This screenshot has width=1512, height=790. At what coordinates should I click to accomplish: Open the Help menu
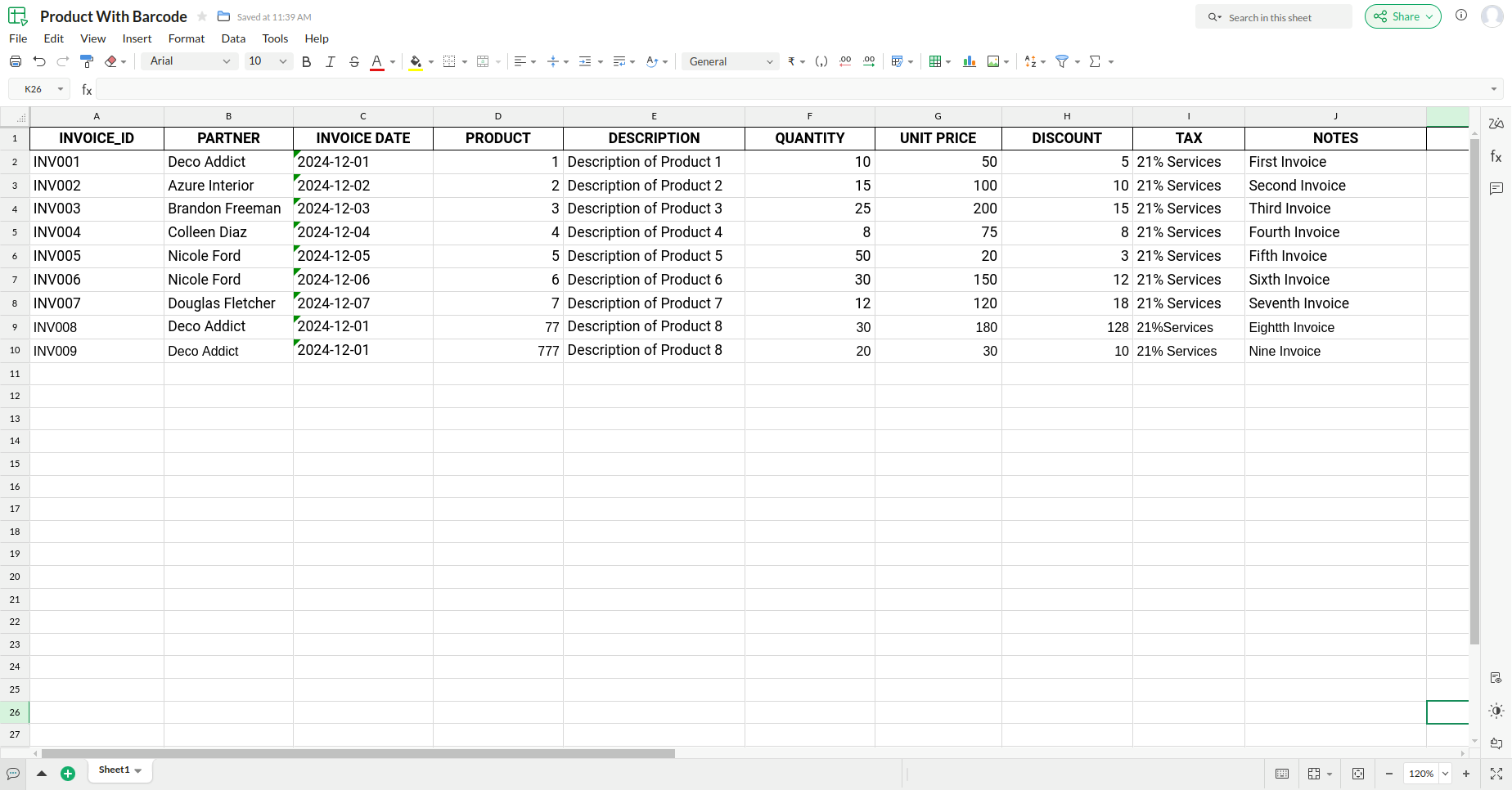pos(317,38)
